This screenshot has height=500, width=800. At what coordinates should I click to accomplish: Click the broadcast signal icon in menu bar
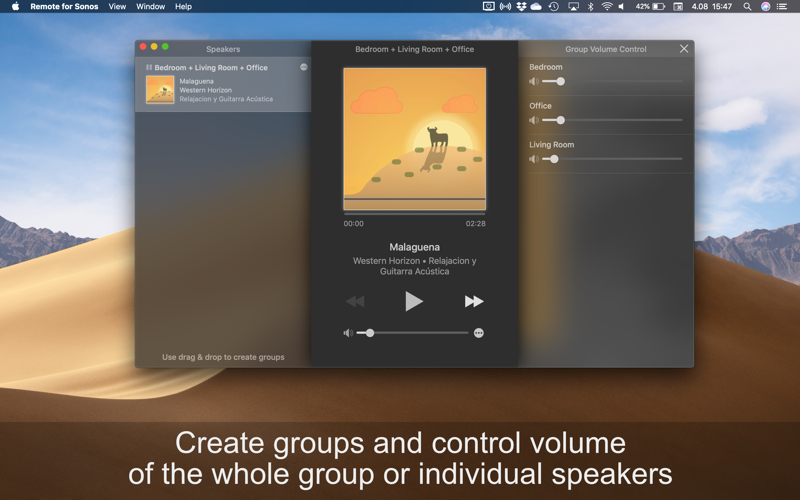coord(505,7)
